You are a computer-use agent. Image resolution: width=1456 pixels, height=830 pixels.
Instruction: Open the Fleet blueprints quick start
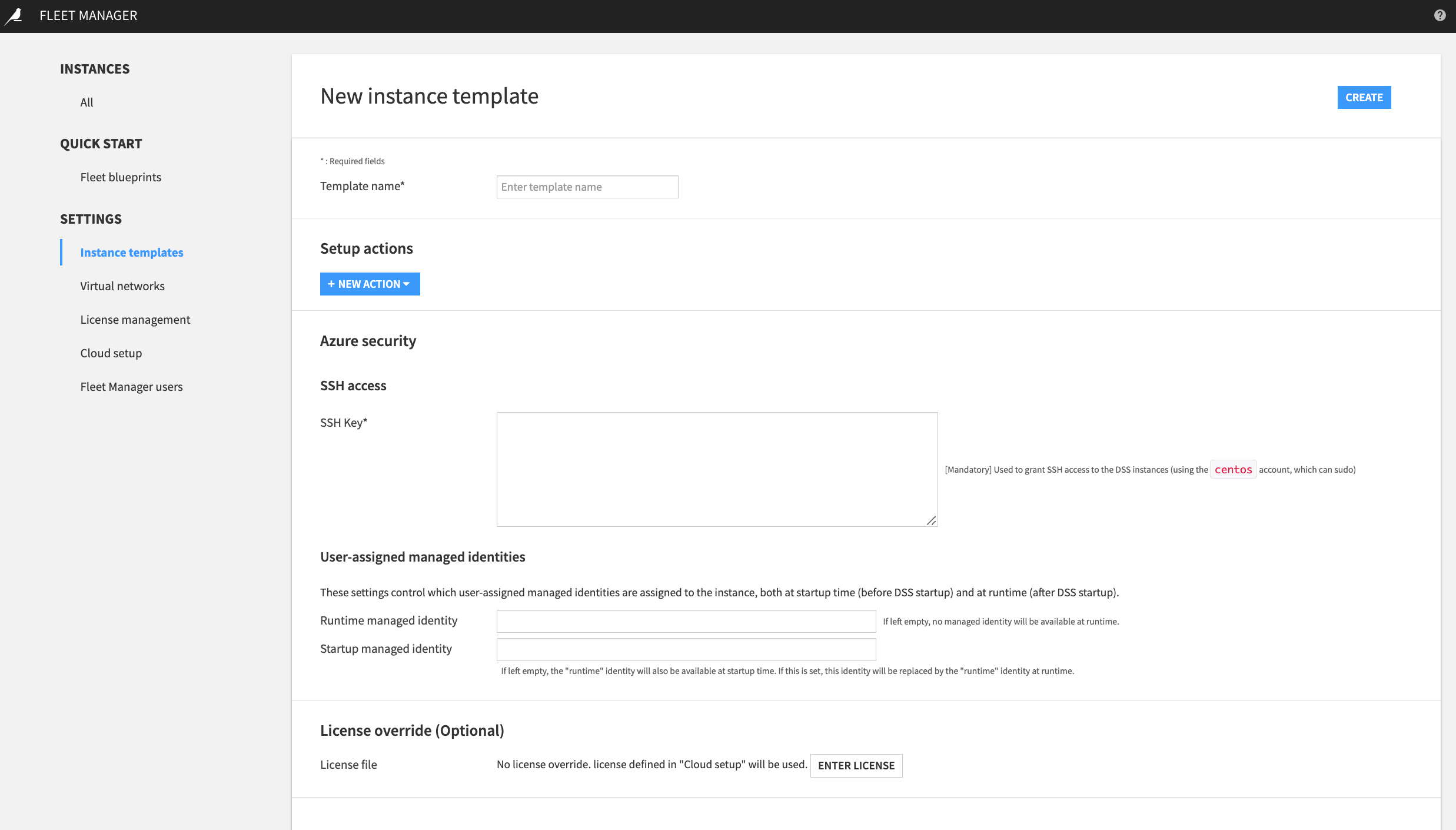[121, 177]
